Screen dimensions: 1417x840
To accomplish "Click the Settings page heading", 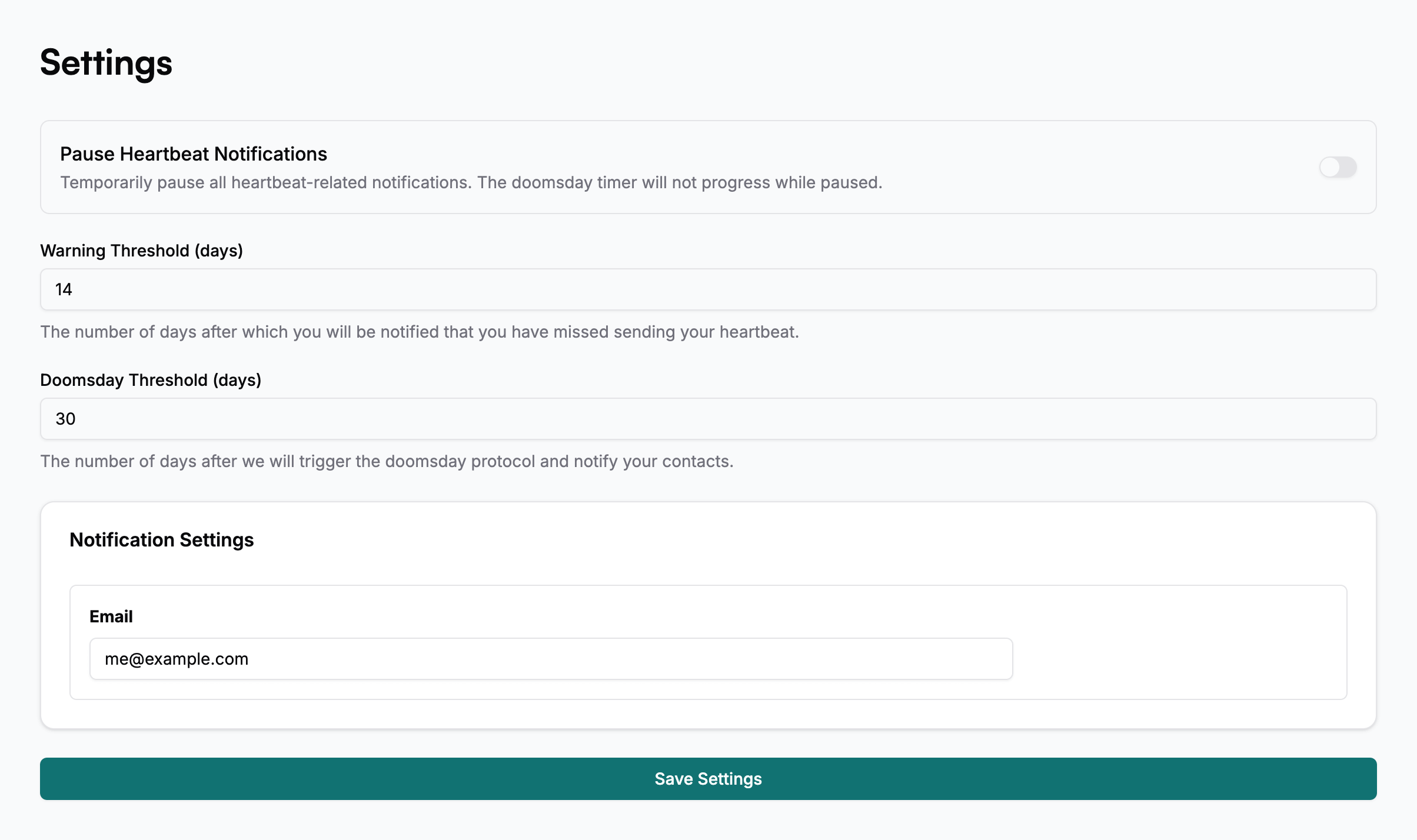I will (x=106, y=62).
